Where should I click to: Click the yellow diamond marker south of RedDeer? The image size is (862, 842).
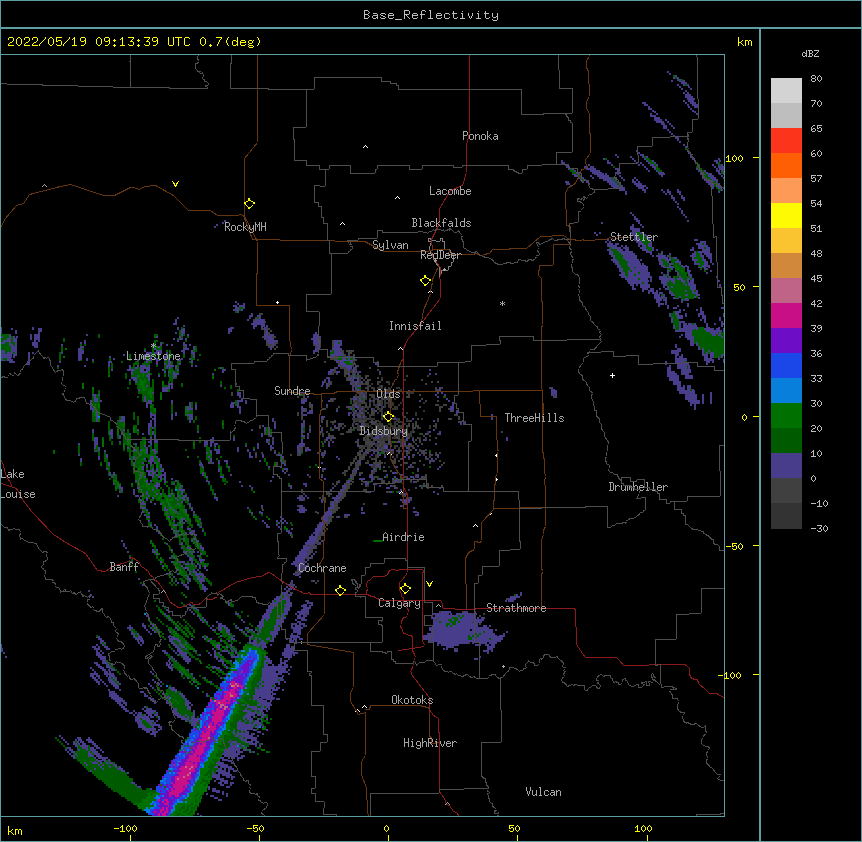(425, 280)
